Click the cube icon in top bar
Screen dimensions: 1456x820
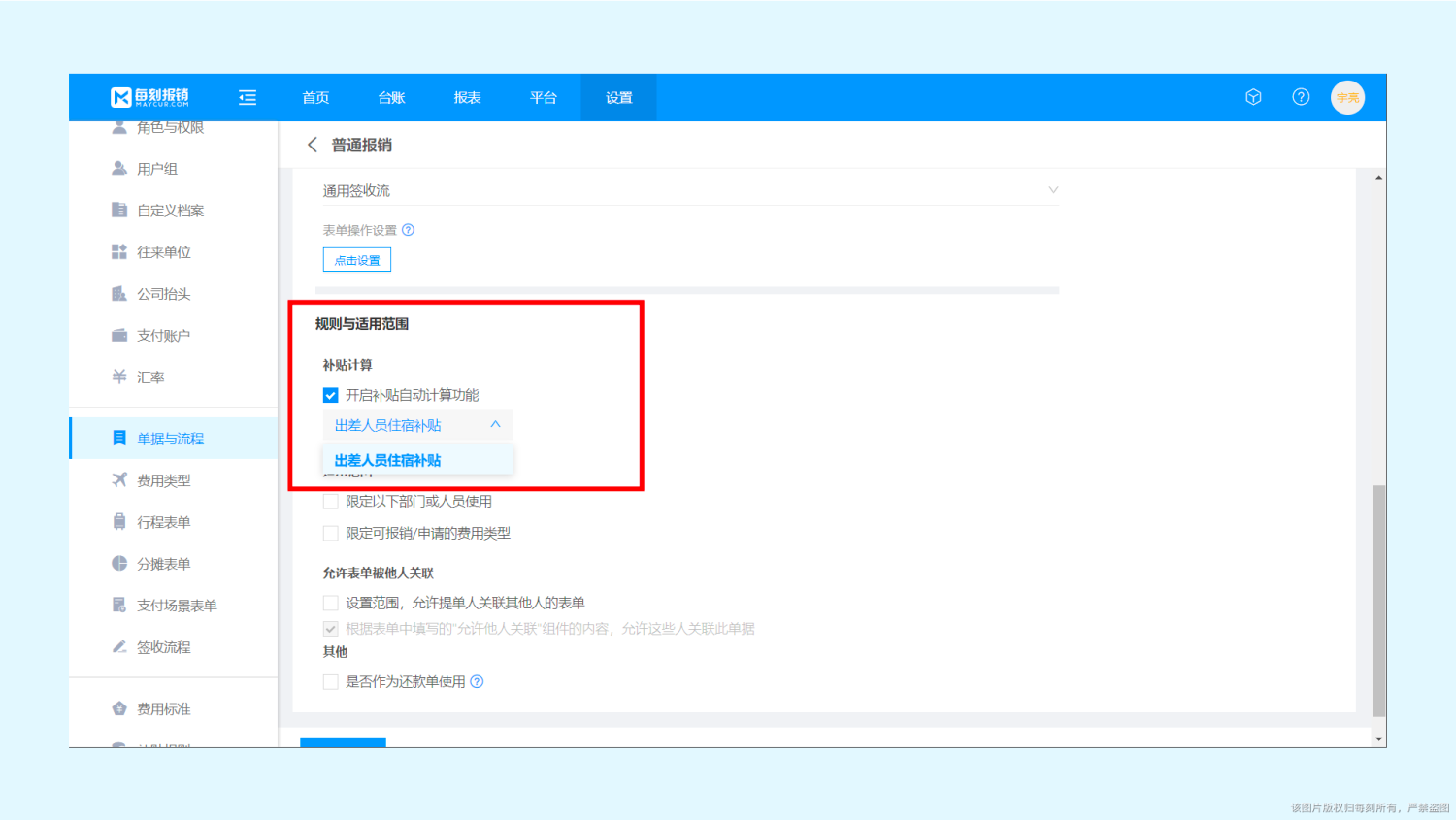[1253, 97]
